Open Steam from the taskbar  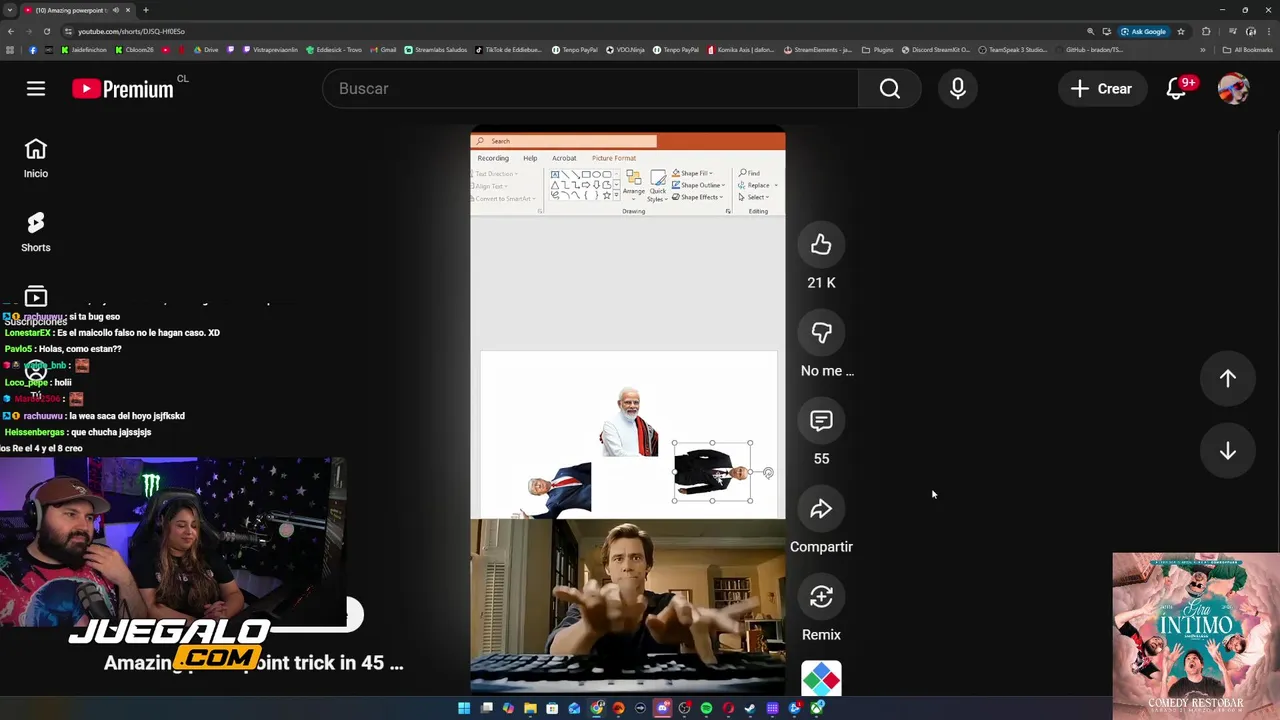pyautogui.click(x=750, y=708)
